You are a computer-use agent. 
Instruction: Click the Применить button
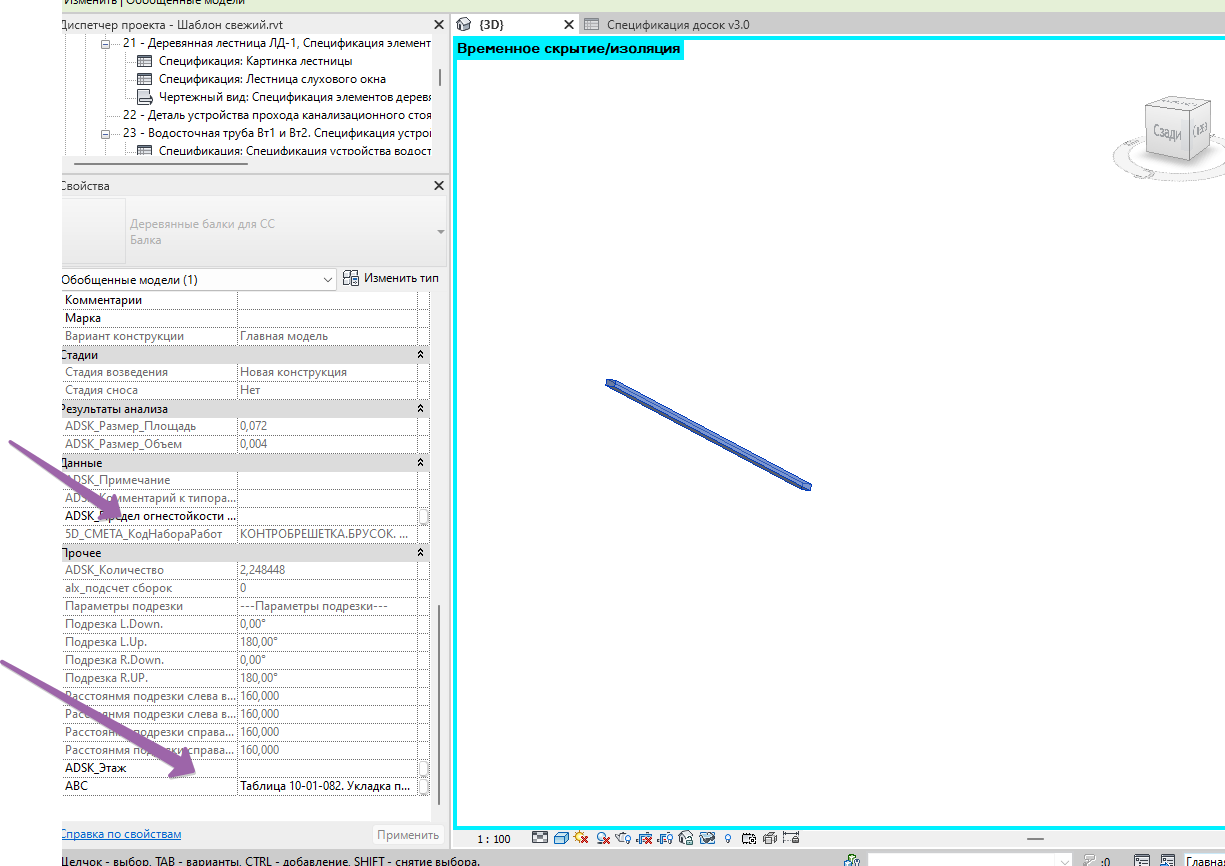(408, 835)
